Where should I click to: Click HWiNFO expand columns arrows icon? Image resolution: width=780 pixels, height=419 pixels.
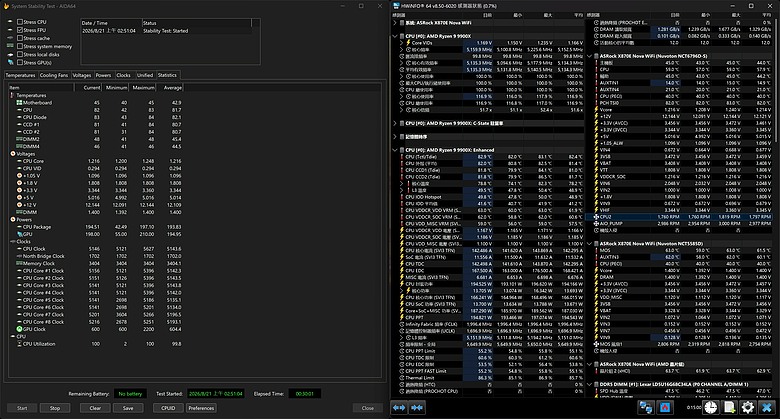point(399,408)
